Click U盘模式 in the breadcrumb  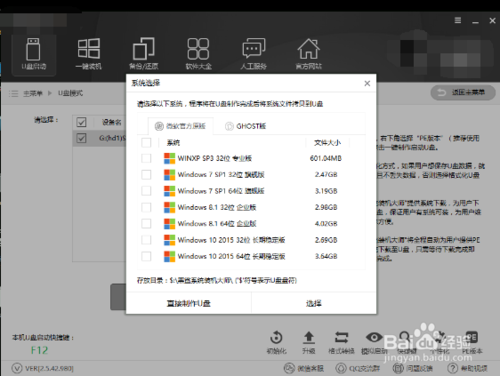coord(70,93)
